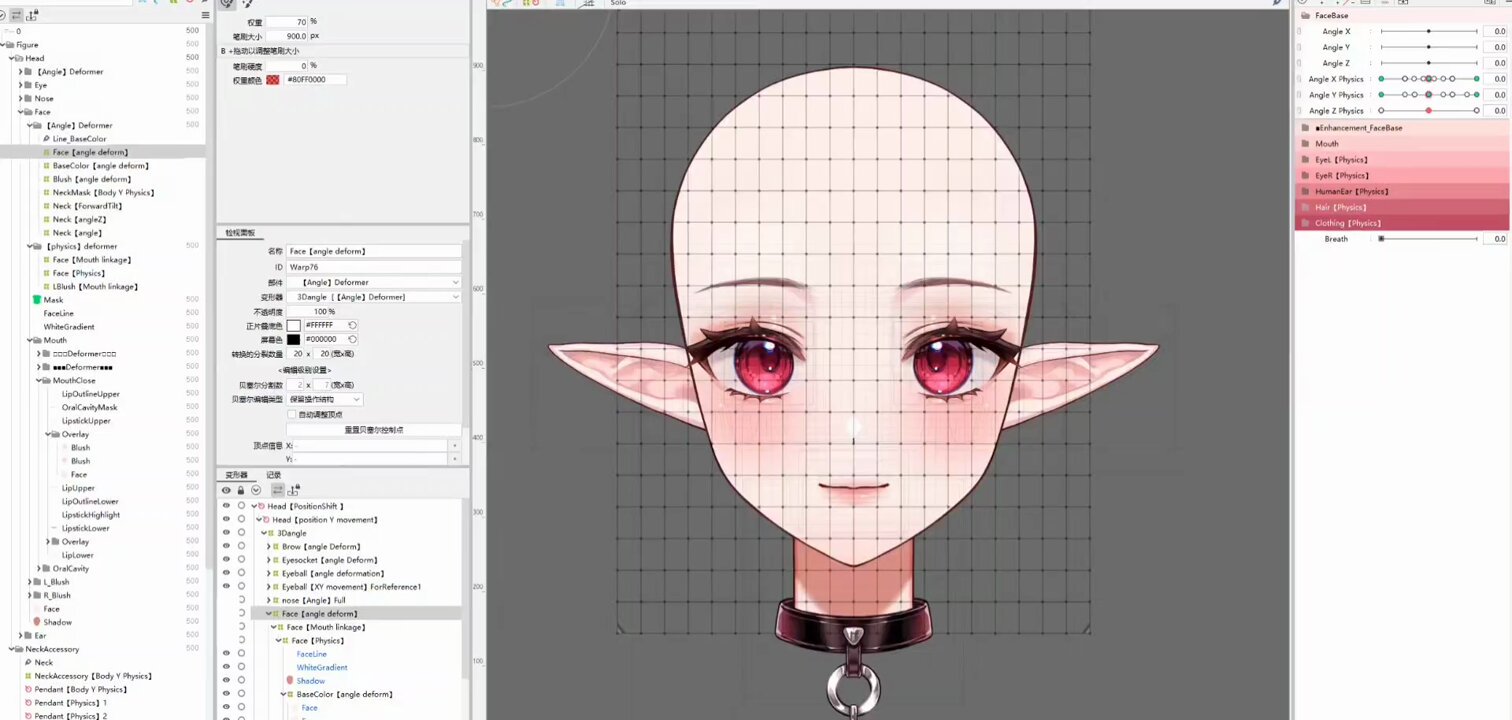Image resolution: width=1512 pixels, height=720 pixels.
Task: Toggle visibility of 3Dangle deformer
Action: 226,533
